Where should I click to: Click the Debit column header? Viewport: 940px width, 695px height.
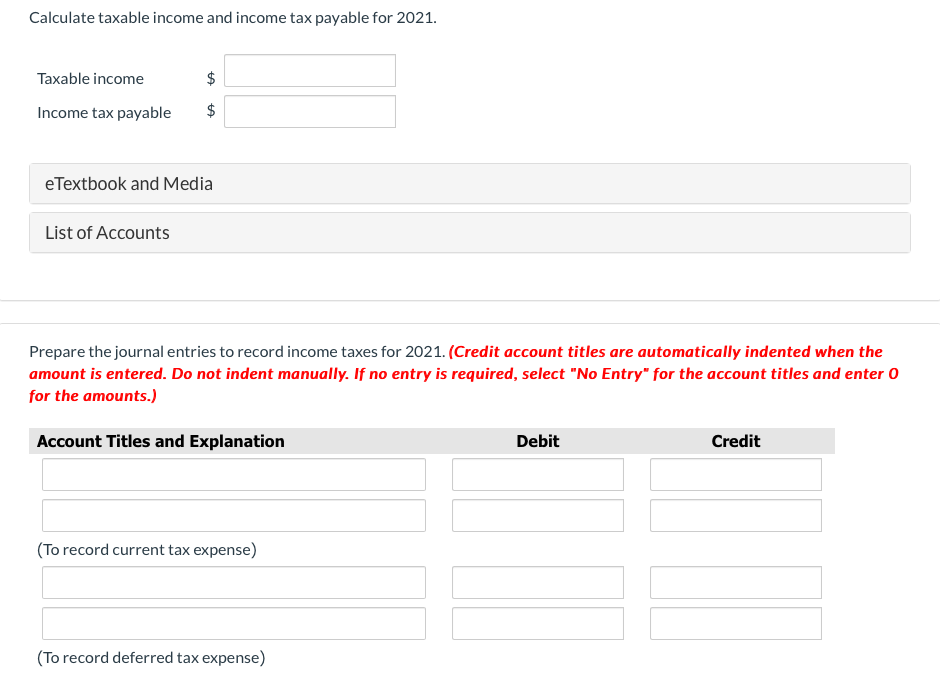point(538,441)
